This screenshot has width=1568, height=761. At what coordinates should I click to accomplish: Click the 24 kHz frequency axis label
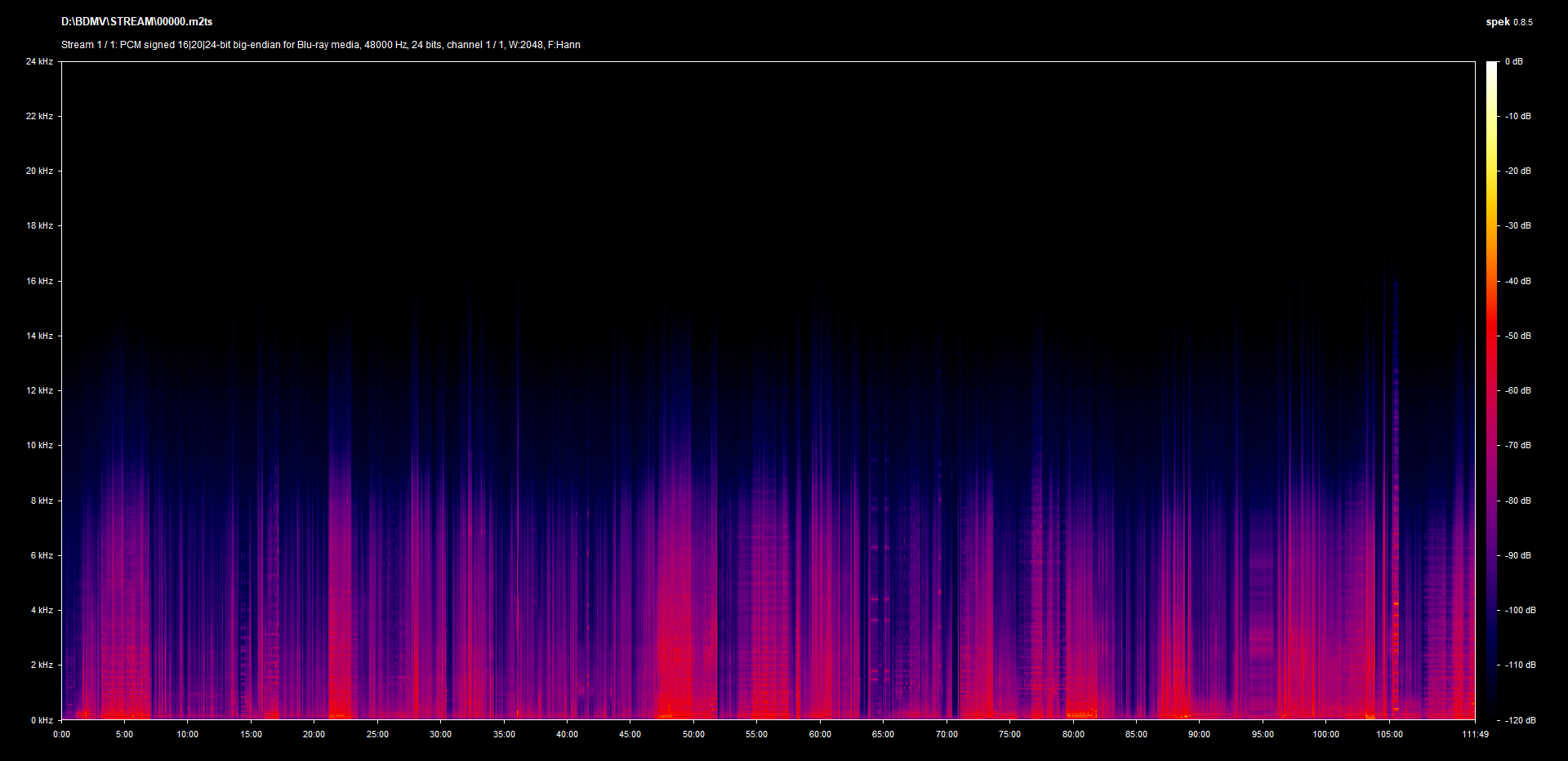pyautogui.click(x=39, y=61)
